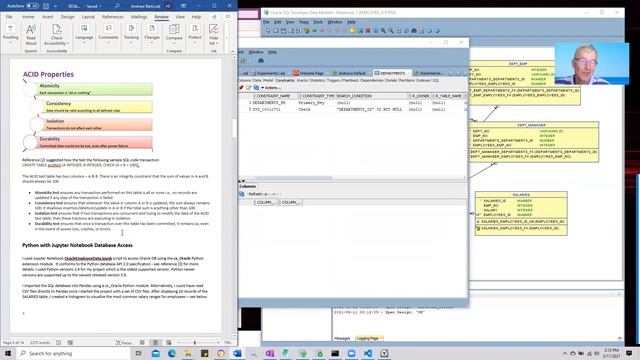Select the Atomicity green box
The image size is (640, 360).
click(x=95, y=89)
